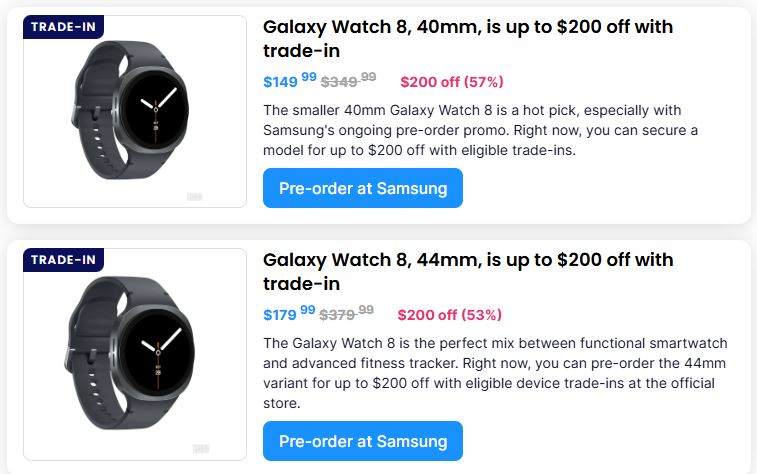Click the TRADE-IN badge on 44mm card
This screenshot has width=757, height=474.
tap(63, 260)
